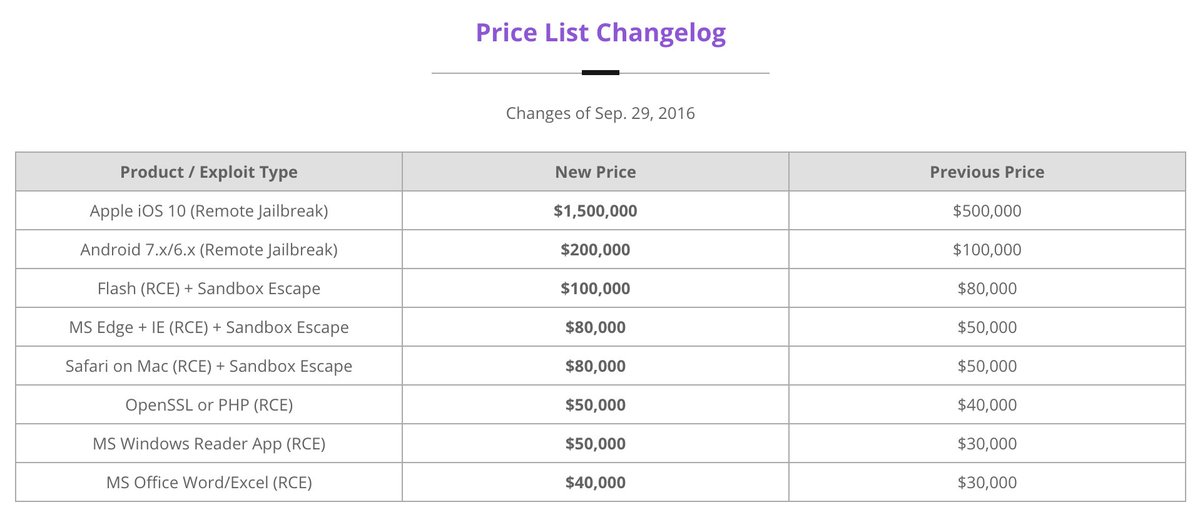Click the Product / Exploit Type column header
This screenshot has height=512, width=1200.
(208, 172)
